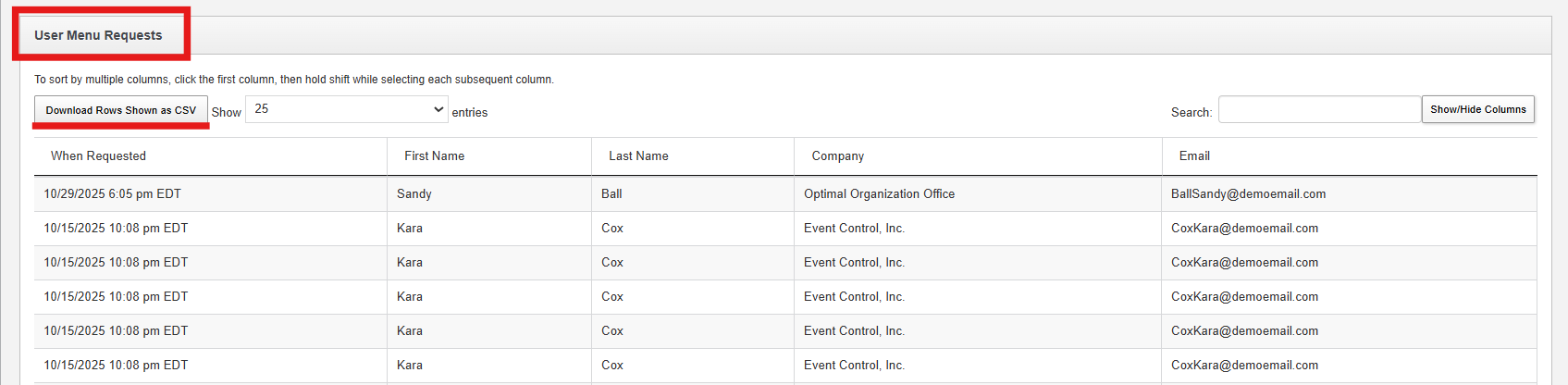This screenshot has width=1568, height=385.
Task: Click Download Rows Shown as CSV button
Action: 121,110
